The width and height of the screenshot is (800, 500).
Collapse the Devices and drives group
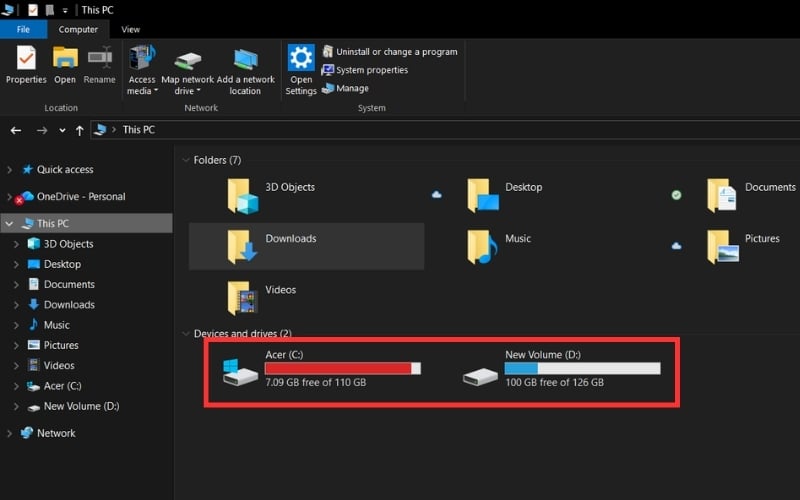point(186,334)
